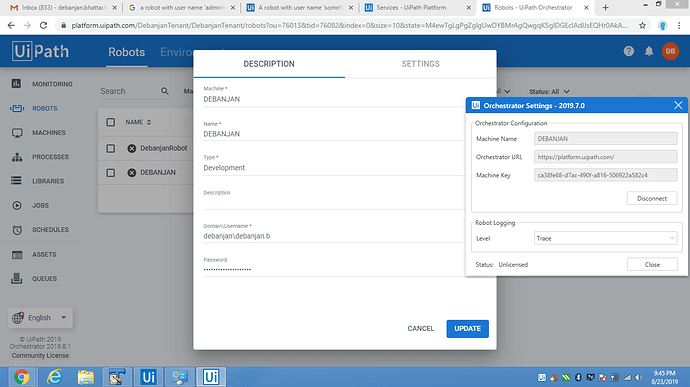Bookmark this page with the star icon

click(642, 26)
